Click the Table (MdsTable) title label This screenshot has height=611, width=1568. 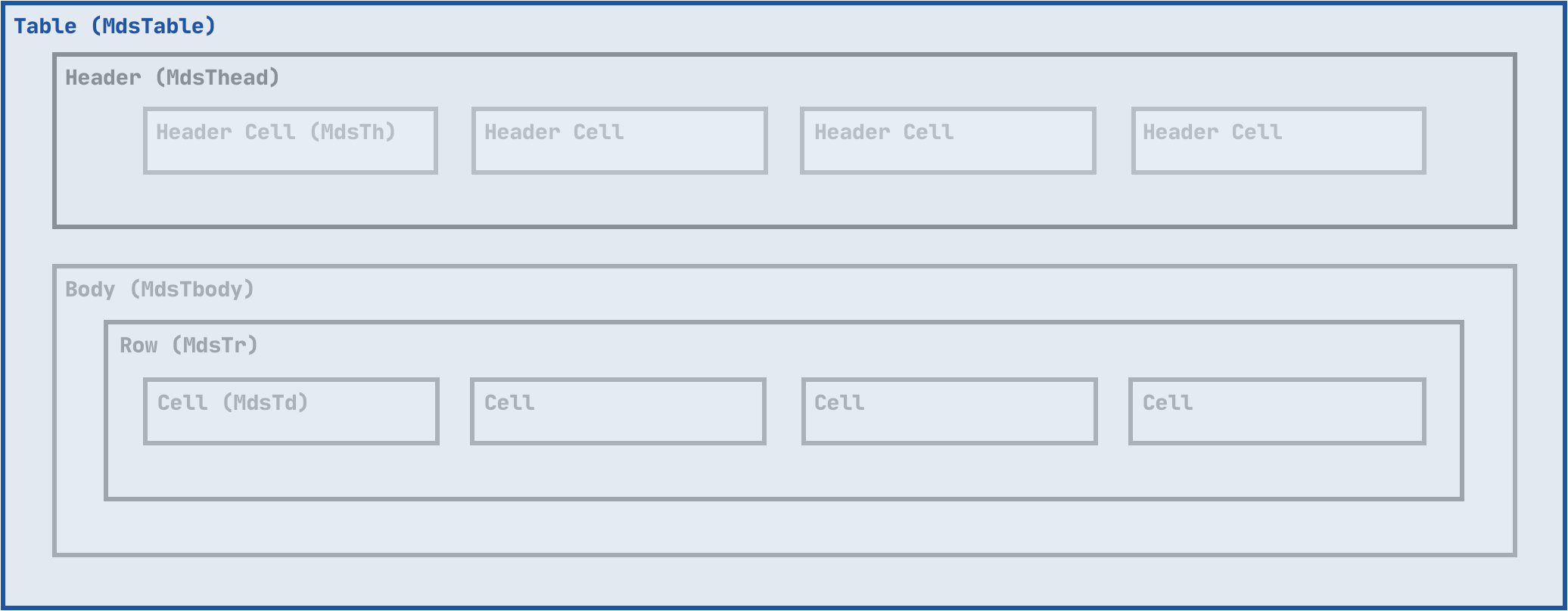click(114, 26)
